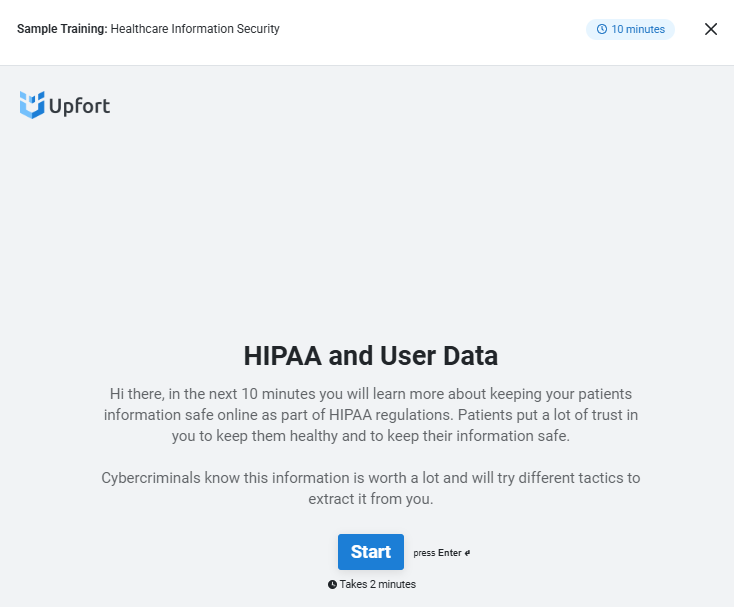Image resolution: width=734 pixels, height=607 pixels.
Task: Click the text line 'extract it from you.'
Action: [x=371, y=498]
